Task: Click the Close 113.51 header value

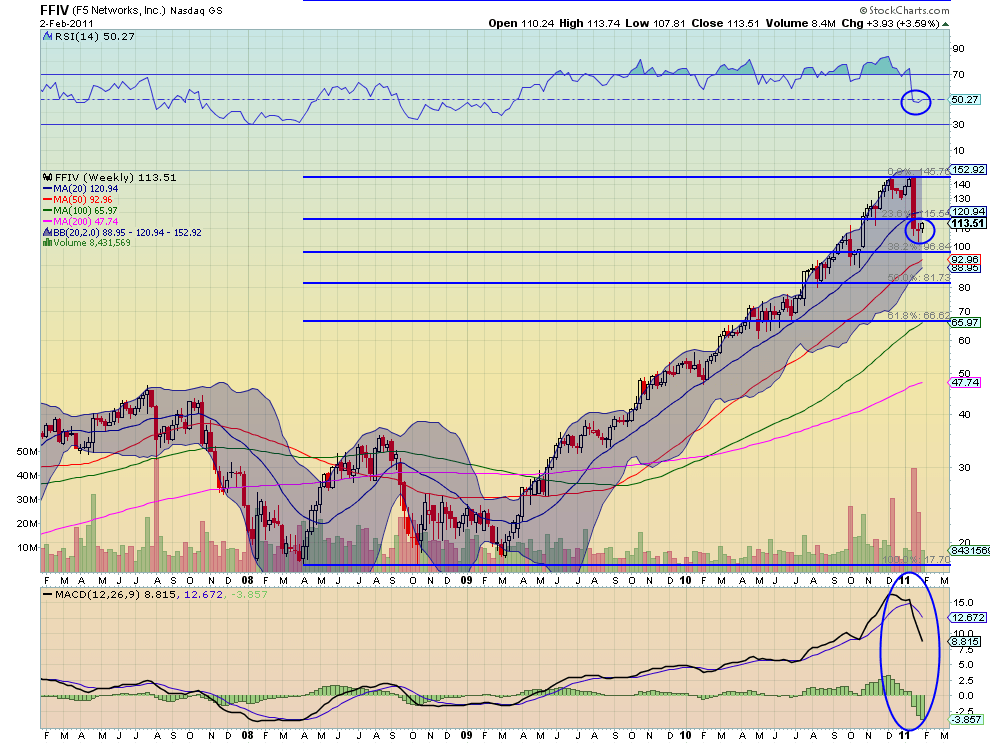Action: point(725,23)
